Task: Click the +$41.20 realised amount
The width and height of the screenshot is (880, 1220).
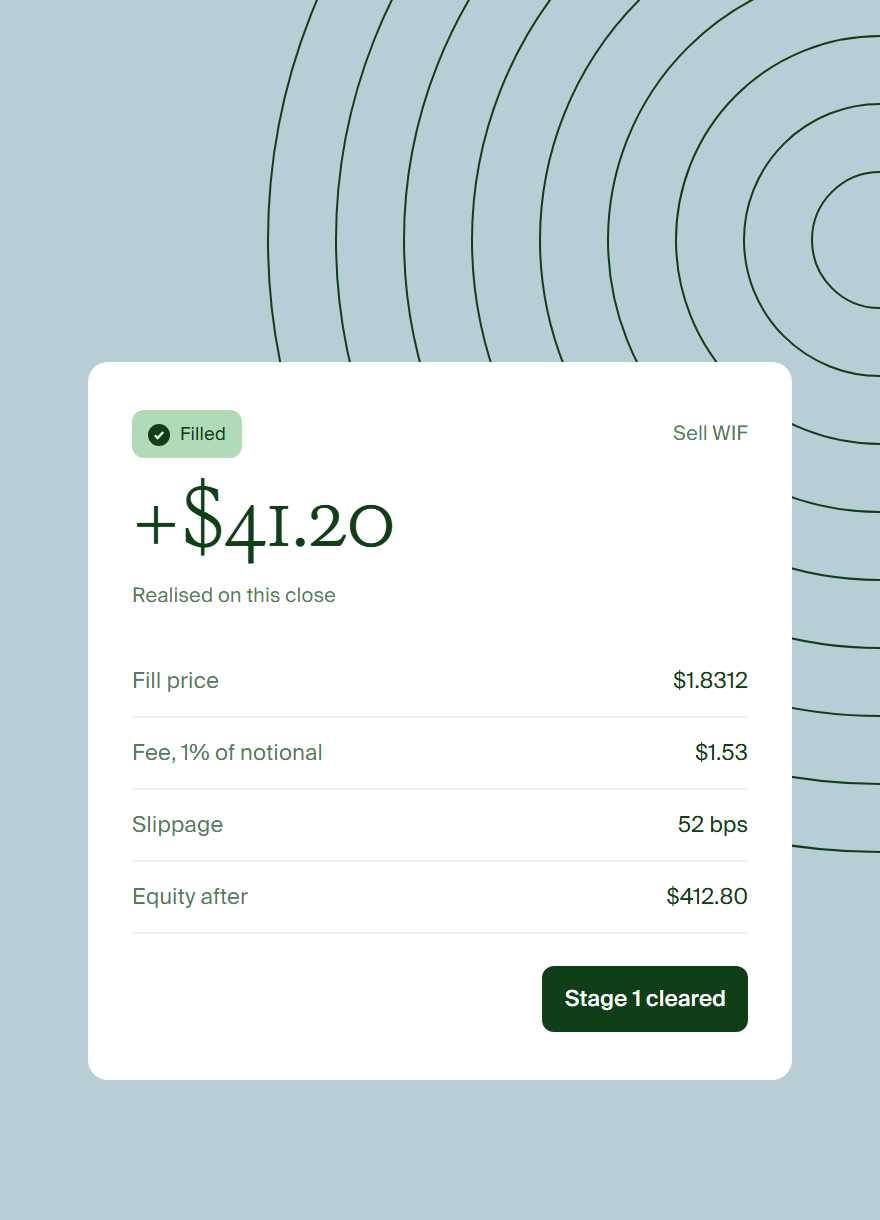Action: 263,522
